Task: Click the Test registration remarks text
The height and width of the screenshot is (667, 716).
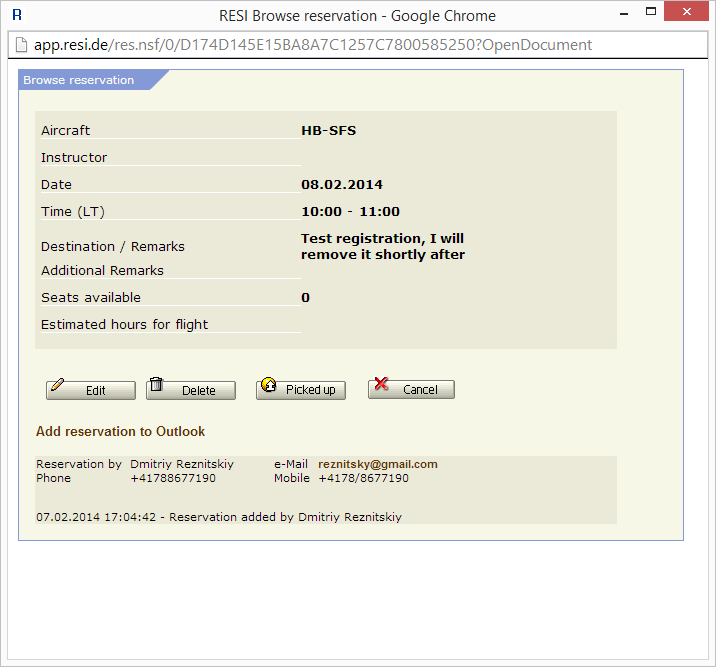Action: tap(382, 247)
